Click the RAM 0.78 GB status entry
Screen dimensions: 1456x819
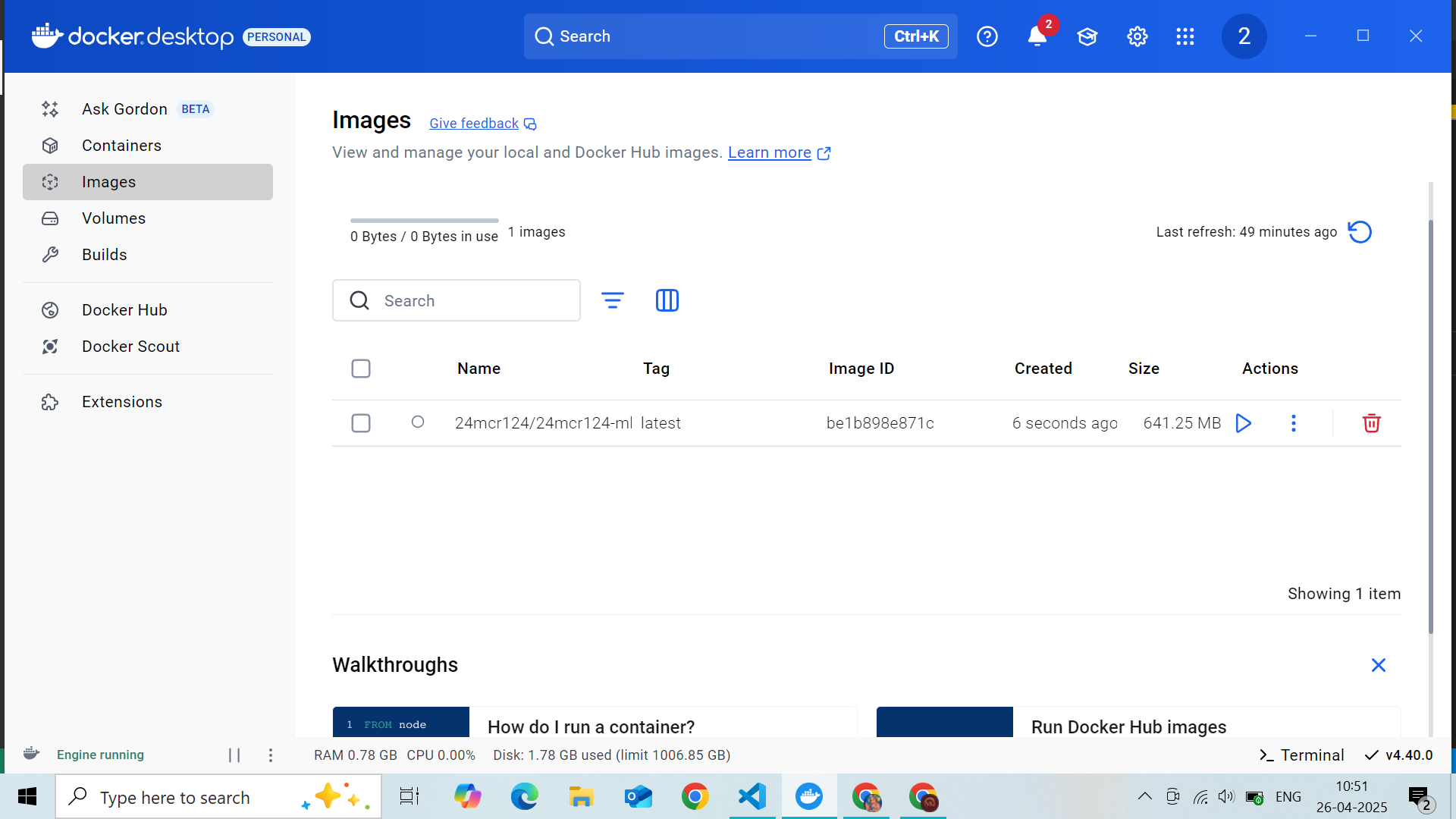(x=356, y=755)
